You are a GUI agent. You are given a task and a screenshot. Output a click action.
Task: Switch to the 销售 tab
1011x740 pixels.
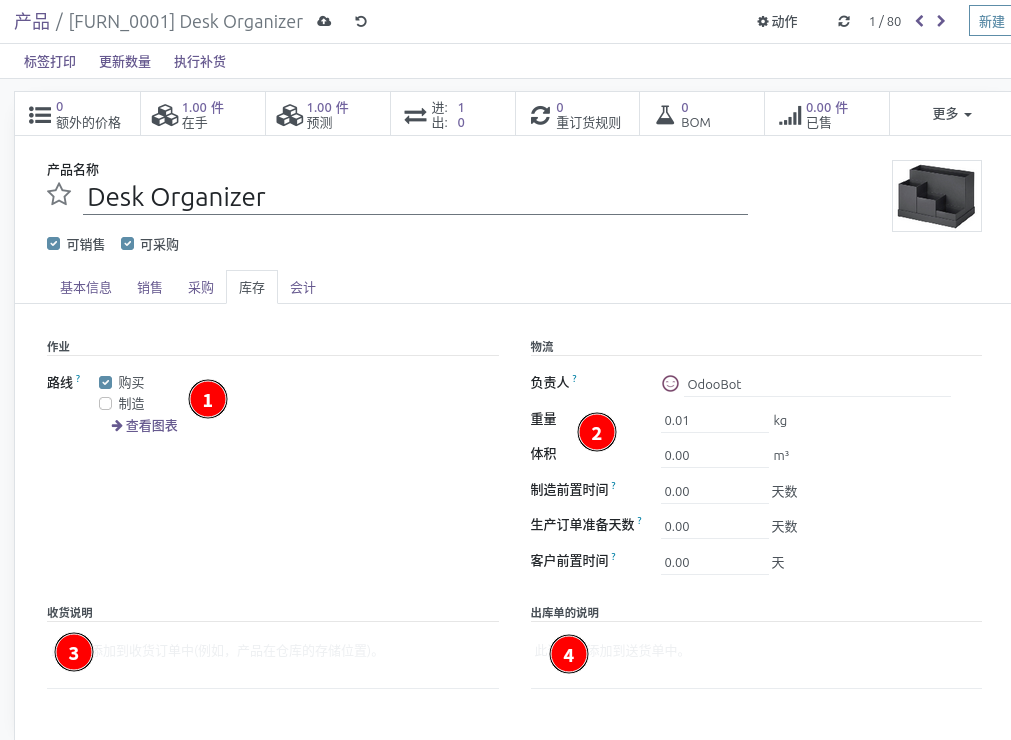pos(150,287)
